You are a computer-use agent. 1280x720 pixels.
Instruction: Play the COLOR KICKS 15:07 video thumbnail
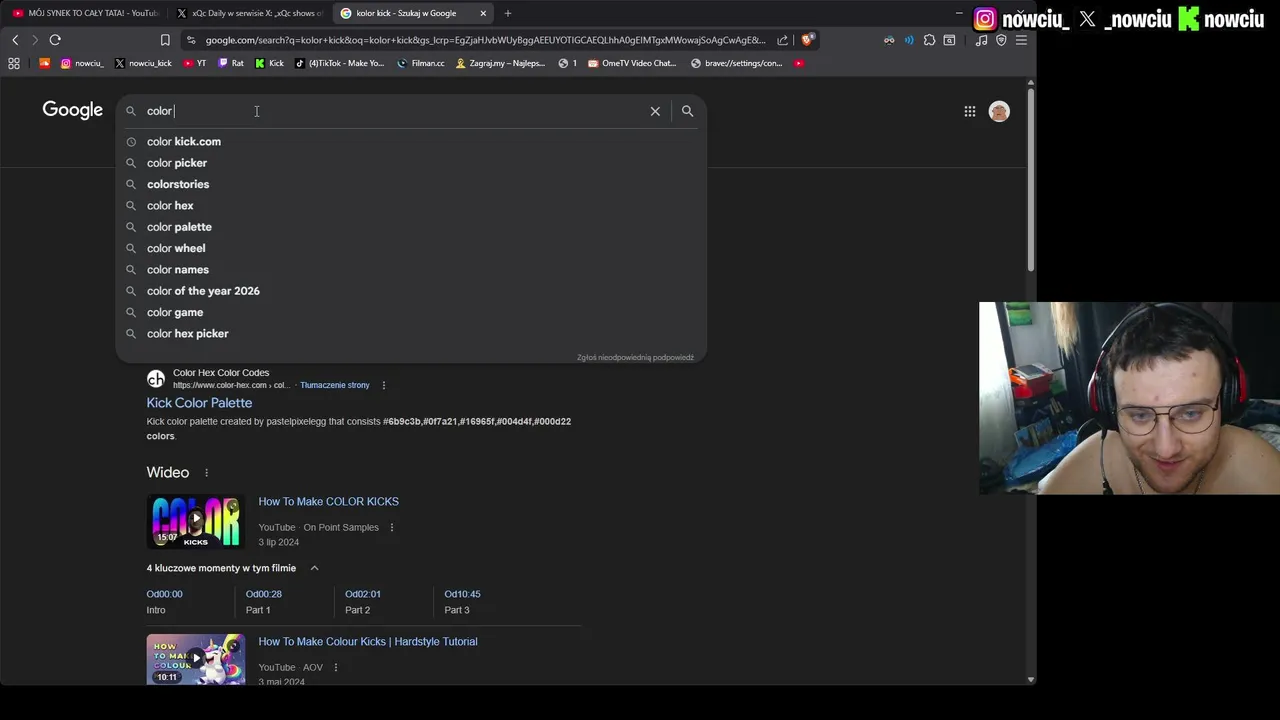point(196,521)
